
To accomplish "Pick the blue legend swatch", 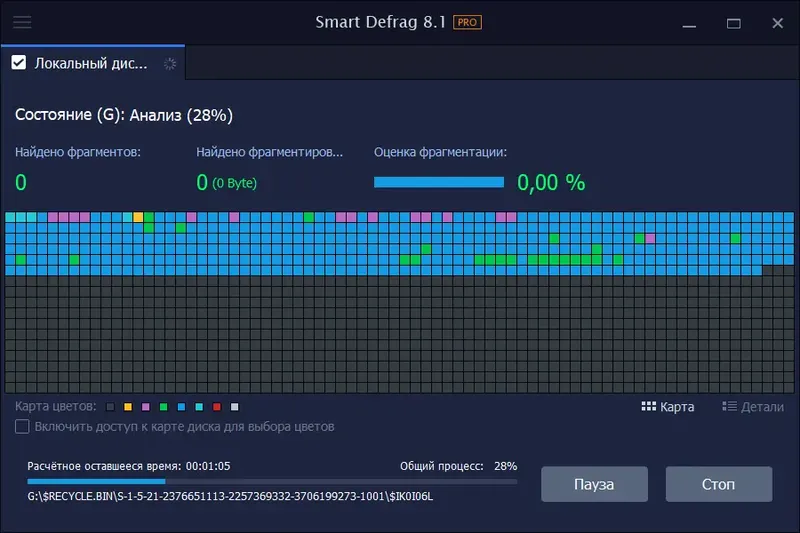I will (181, 407).
